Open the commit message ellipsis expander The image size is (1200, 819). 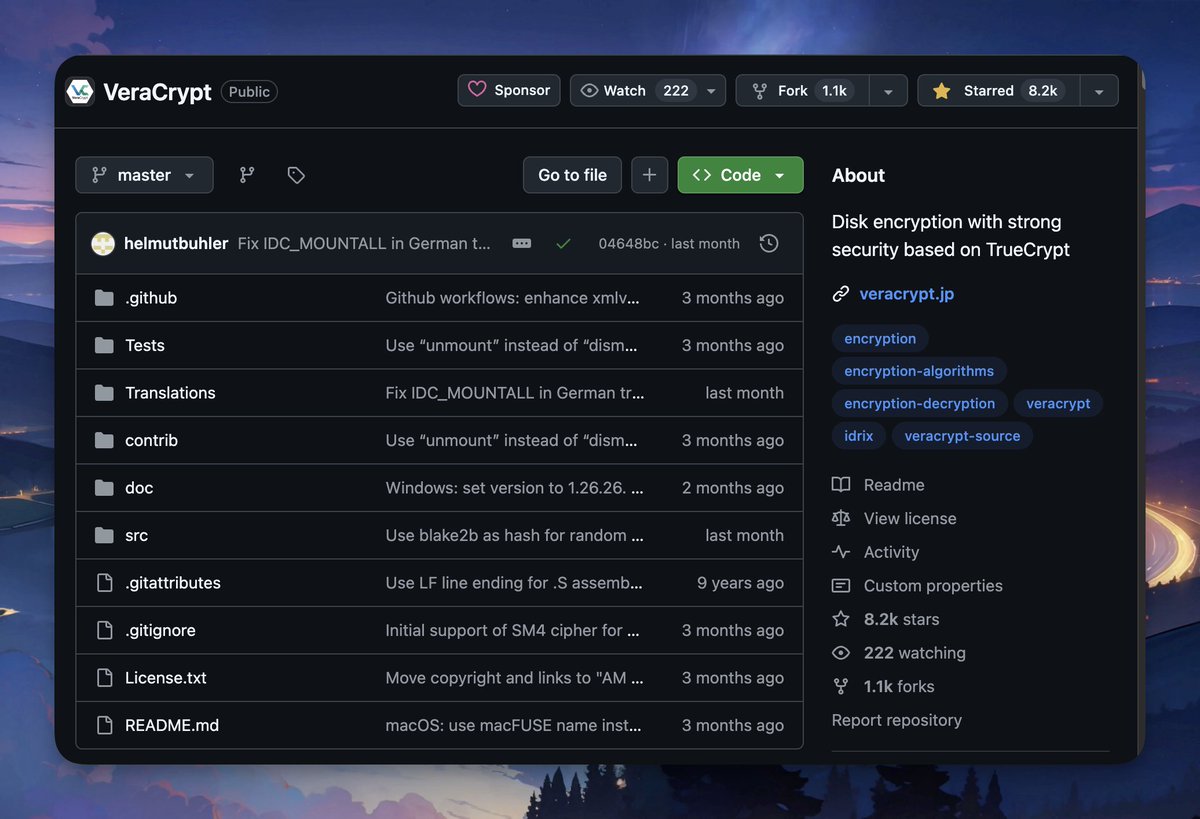[522, 243]
